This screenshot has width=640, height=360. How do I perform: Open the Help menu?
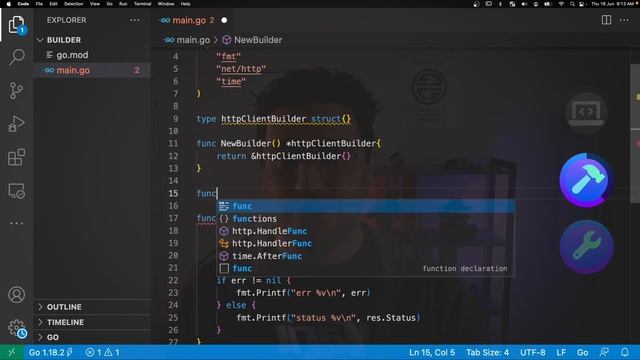click(186, 4)
